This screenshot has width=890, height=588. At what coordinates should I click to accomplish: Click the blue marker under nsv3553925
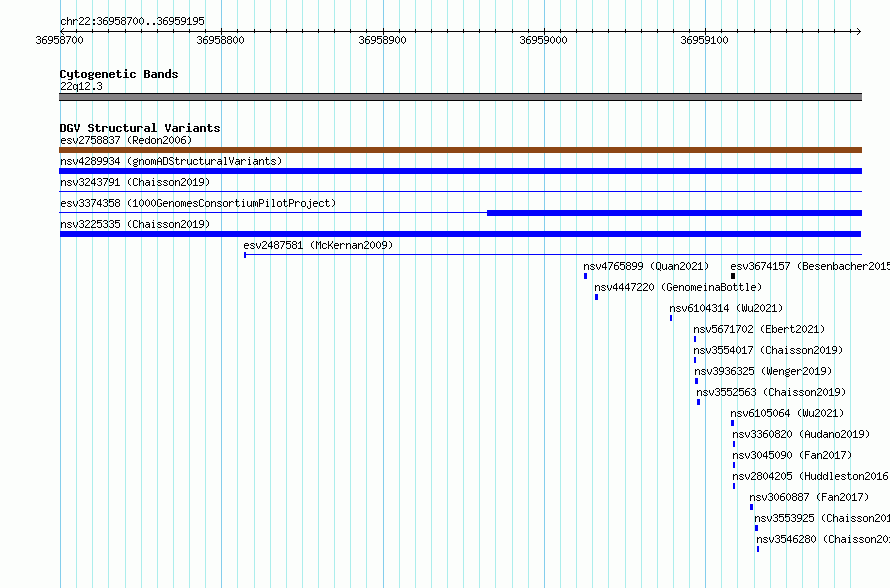click(756, 528)
